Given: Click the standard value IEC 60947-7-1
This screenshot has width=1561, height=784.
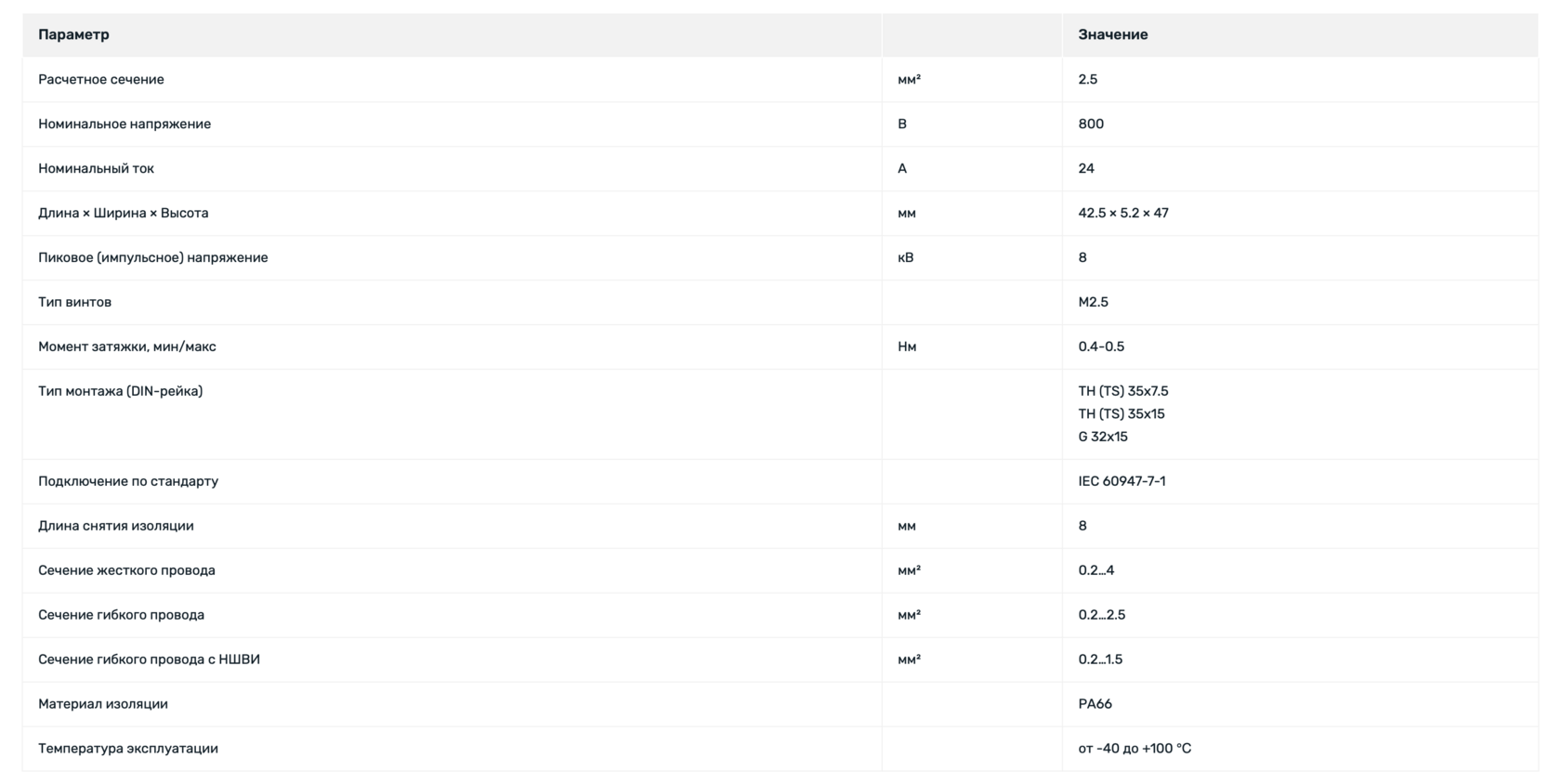Looking at the screenshot, I should coord(1122,481).
